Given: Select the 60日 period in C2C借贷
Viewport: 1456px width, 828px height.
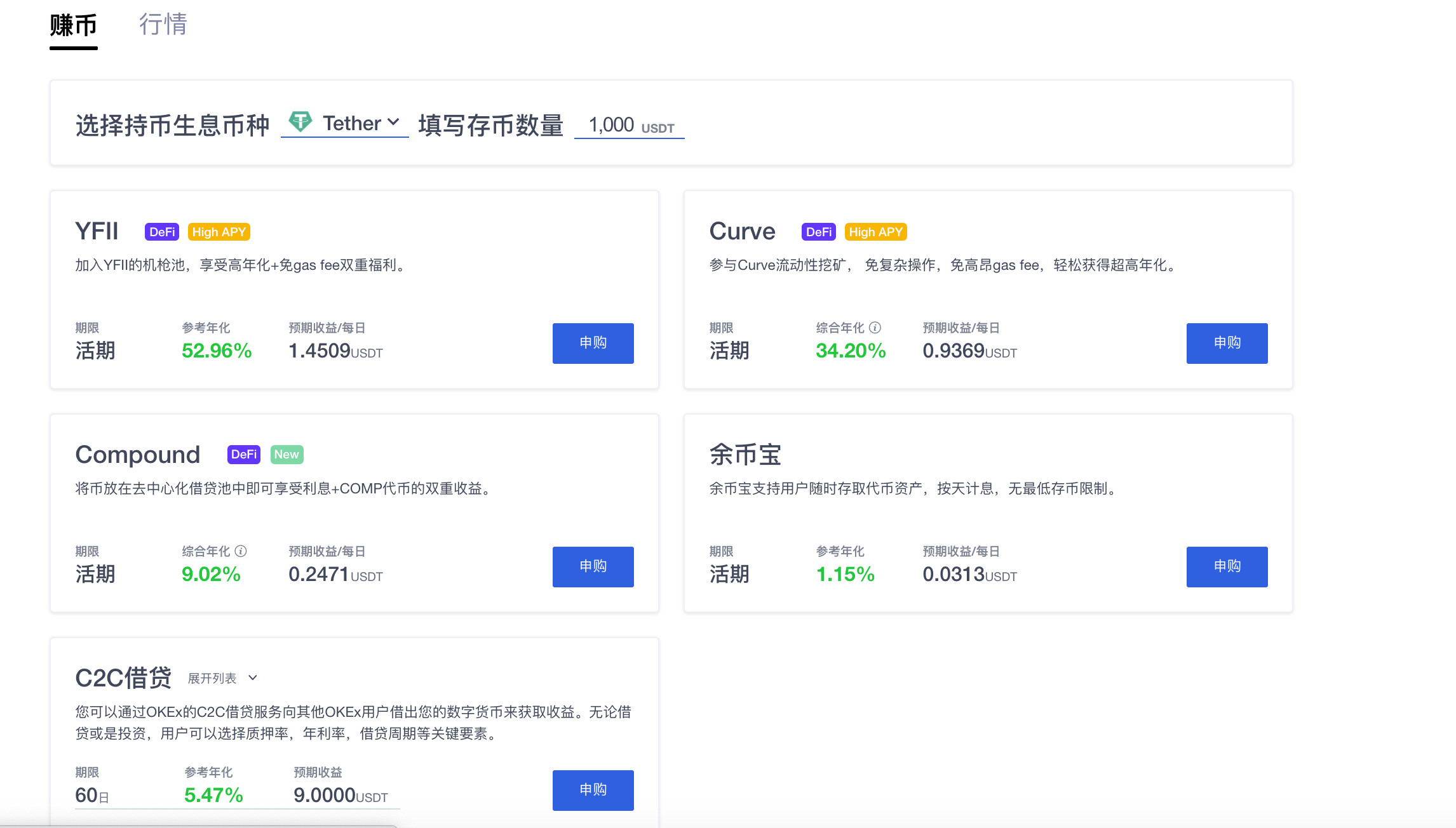Looking at the screenshot, I should pyautogui.click(x=92, y=795).
